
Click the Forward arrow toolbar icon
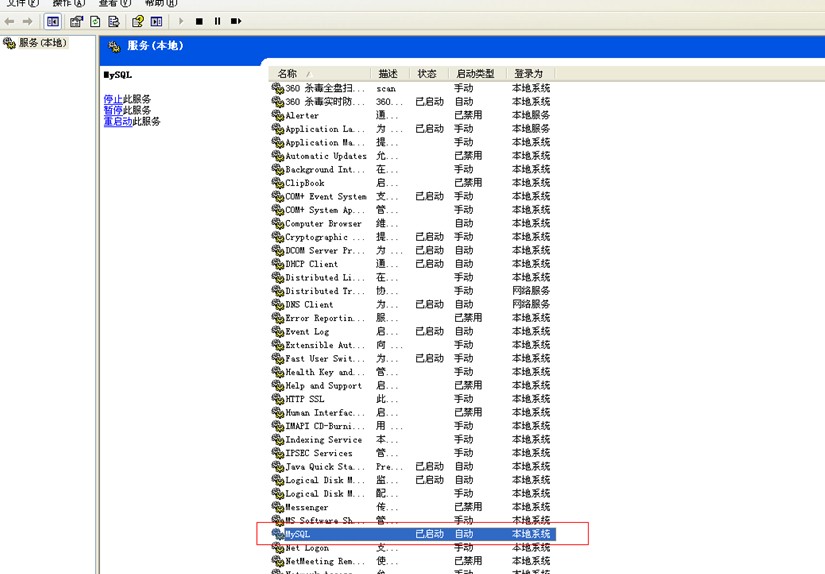27,22
